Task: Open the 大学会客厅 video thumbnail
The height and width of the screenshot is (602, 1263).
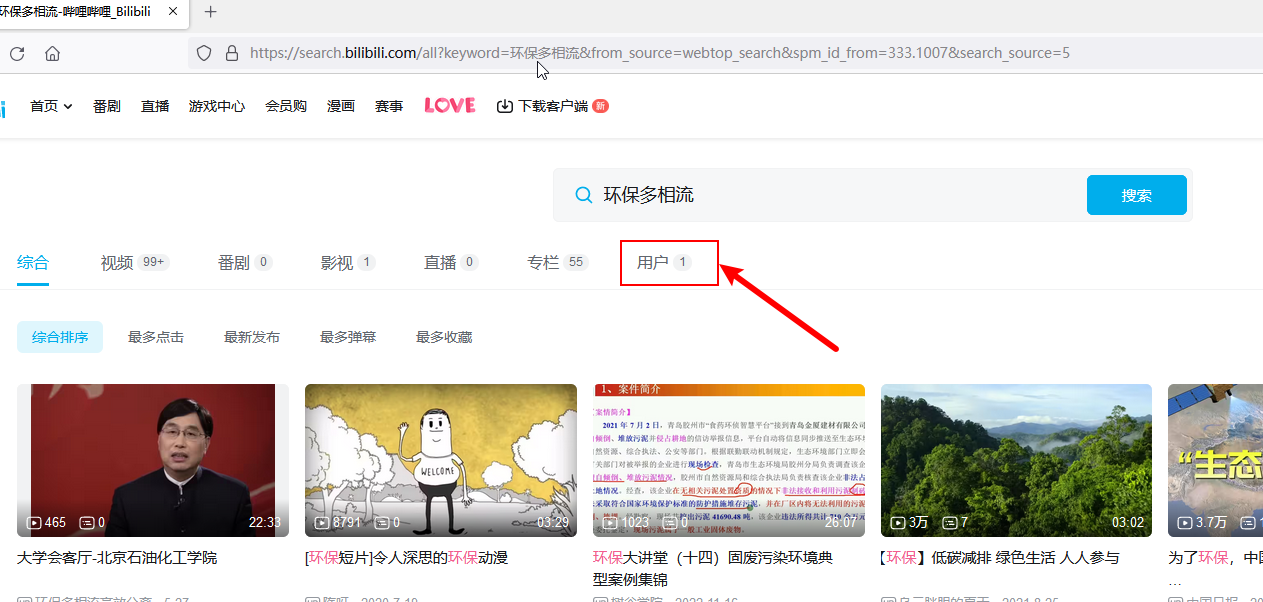Action: click(x=153, y=460)
